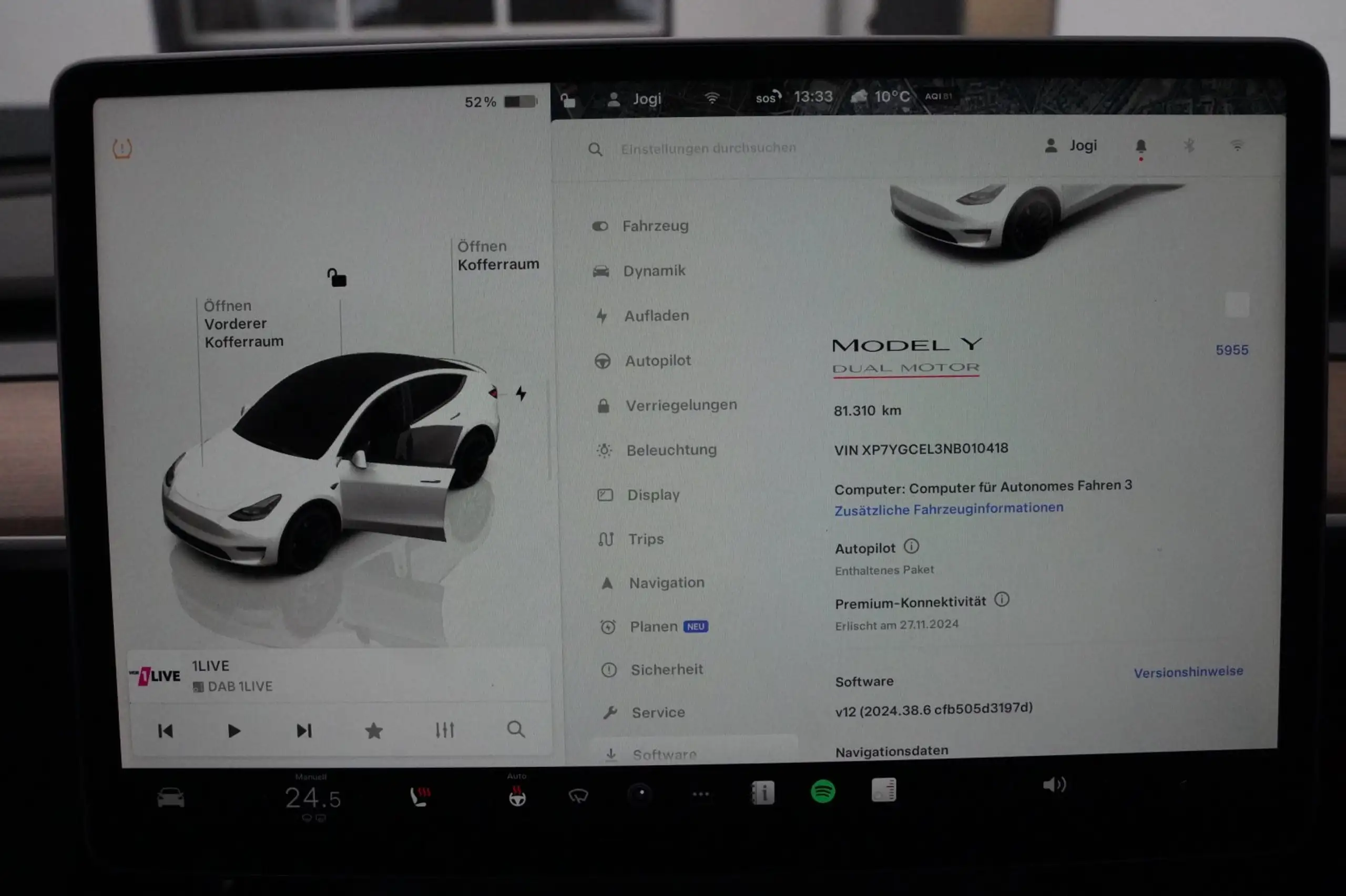Screen dimensions: 1346x896
Task: Open the dashcam app icon
Action: (x=640, y=793)
